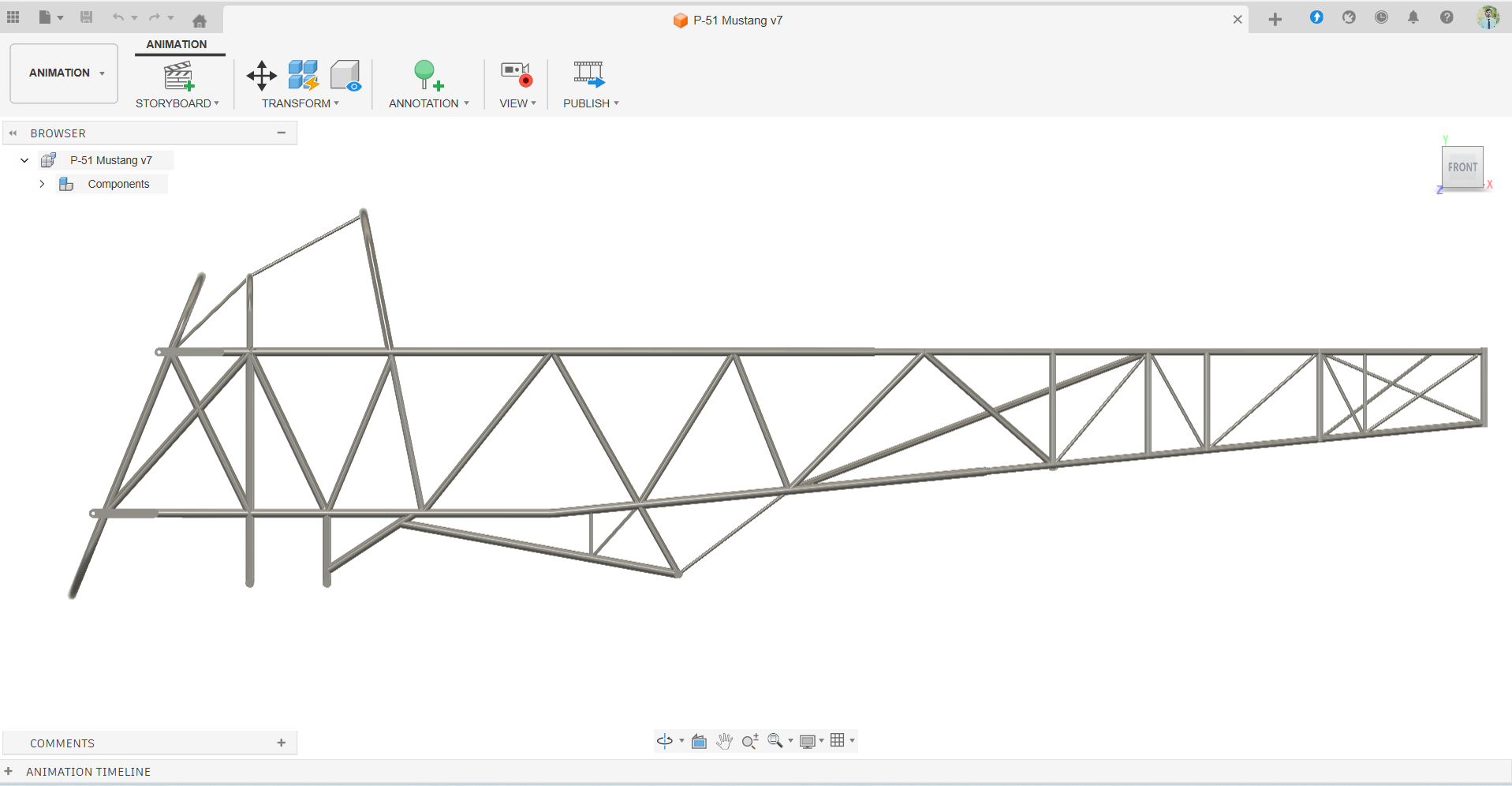
Task: Select P-51 Mustang v7 in browser
Action: pos(111,160)
